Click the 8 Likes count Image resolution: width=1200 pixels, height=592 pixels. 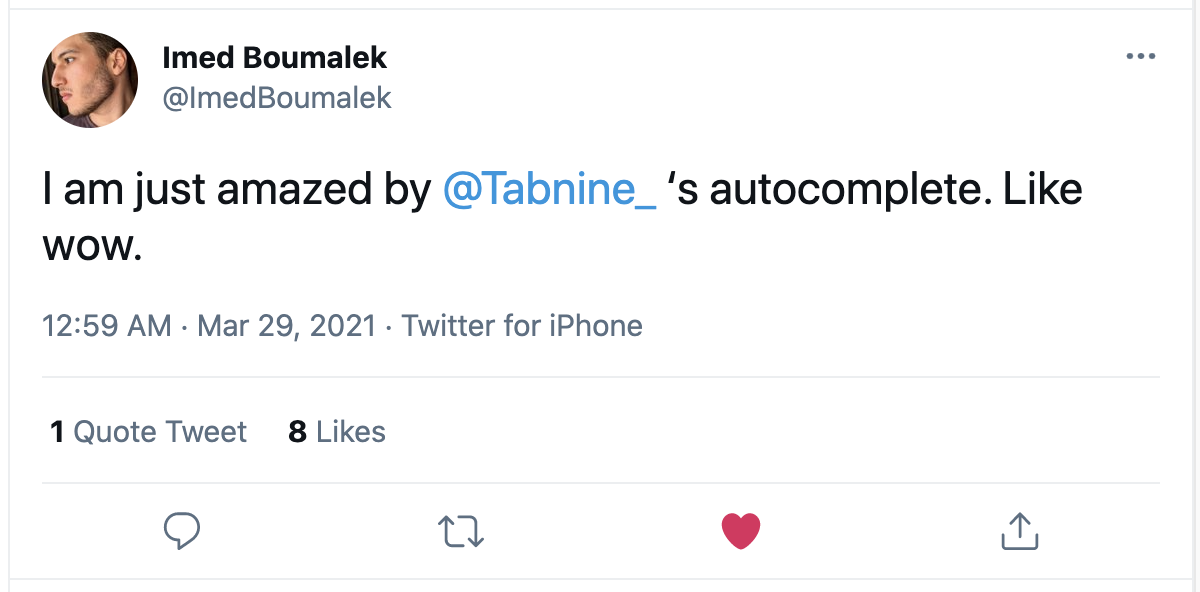[336, 431]
